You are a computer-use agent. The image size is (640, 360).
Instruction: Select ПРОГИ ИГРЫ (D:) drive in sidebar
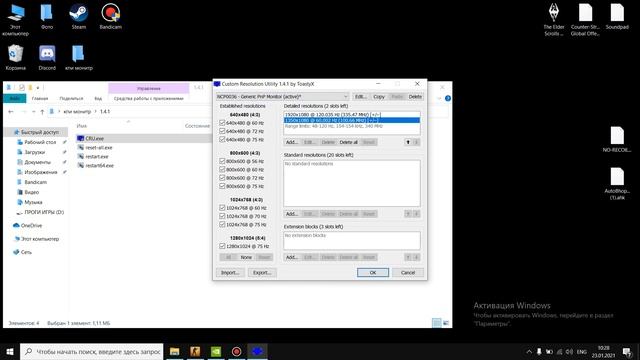[40, 212]
